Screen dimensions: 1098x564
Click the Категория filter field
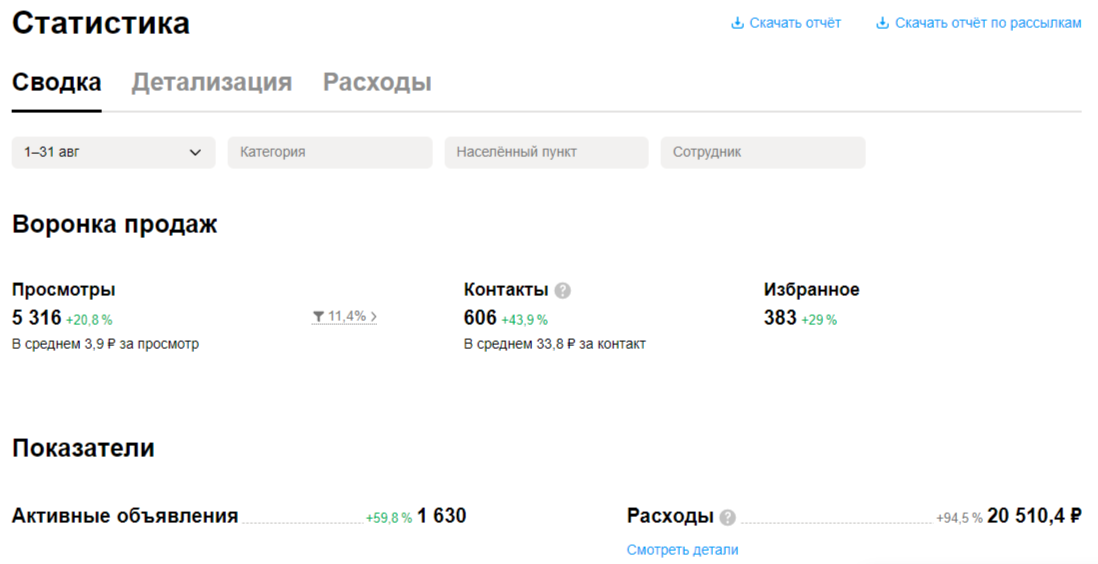(330, 153)
